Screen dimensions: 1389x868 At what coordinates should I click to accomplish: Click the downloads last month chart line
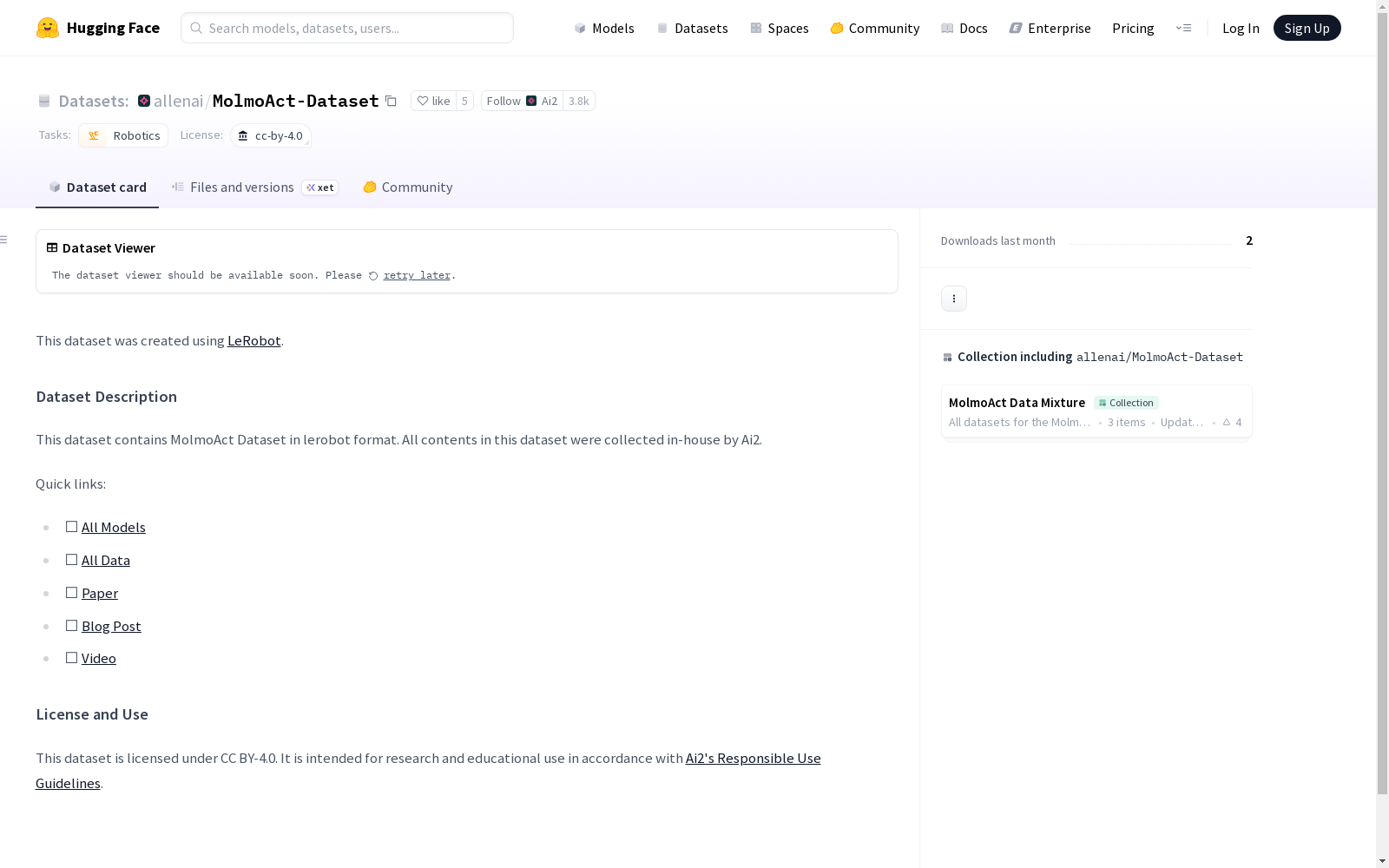[x=1150, y=244]
